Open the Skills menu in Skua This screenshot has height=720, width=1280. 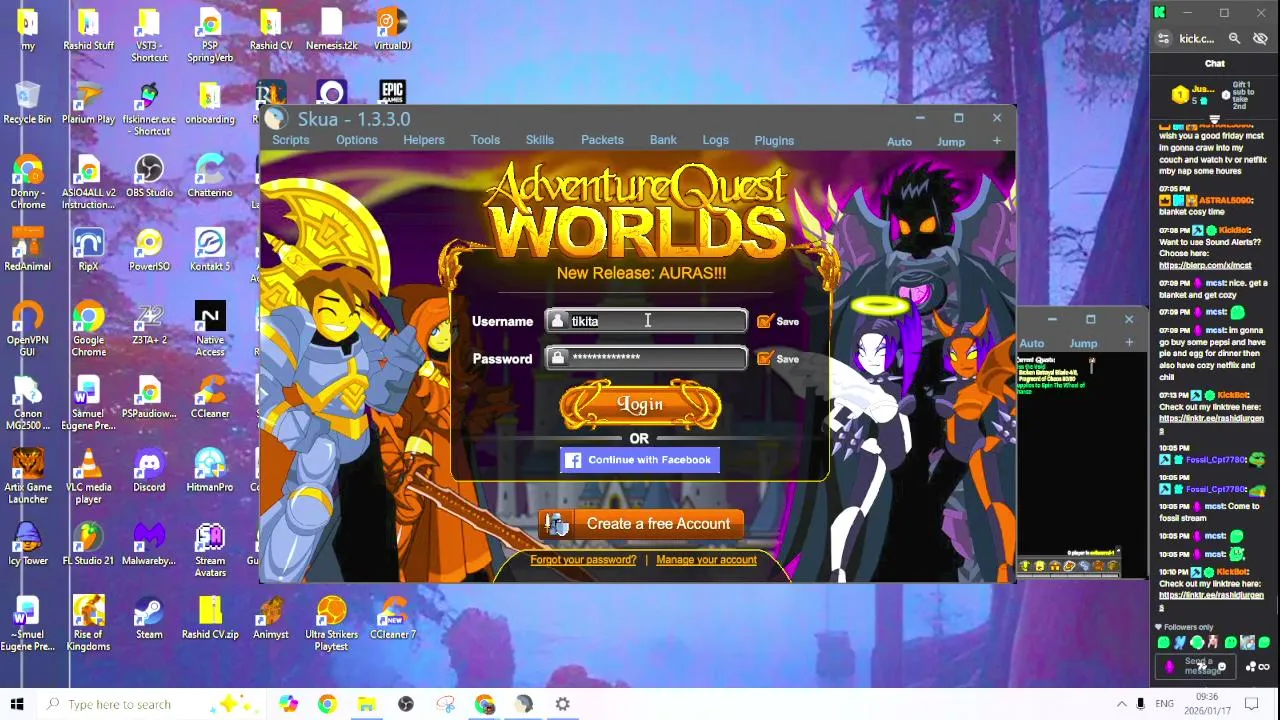pyautogui.click(x=539, y=140)
